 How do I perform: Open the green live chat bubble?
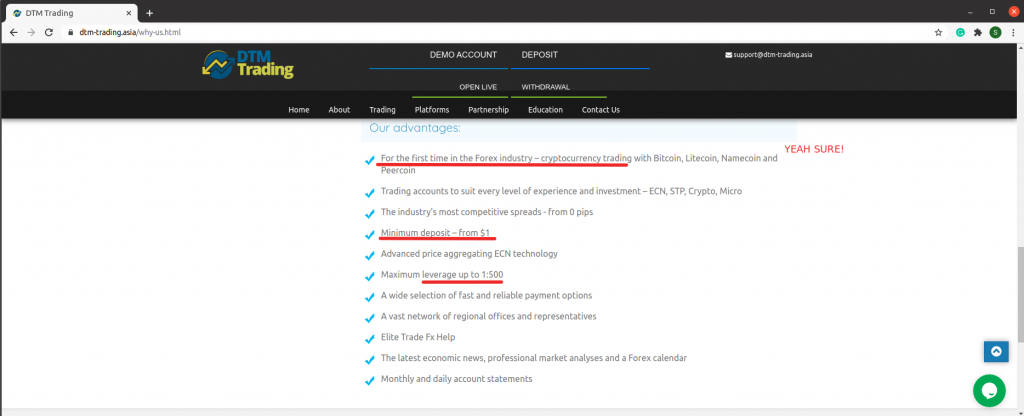click(989, 391)
